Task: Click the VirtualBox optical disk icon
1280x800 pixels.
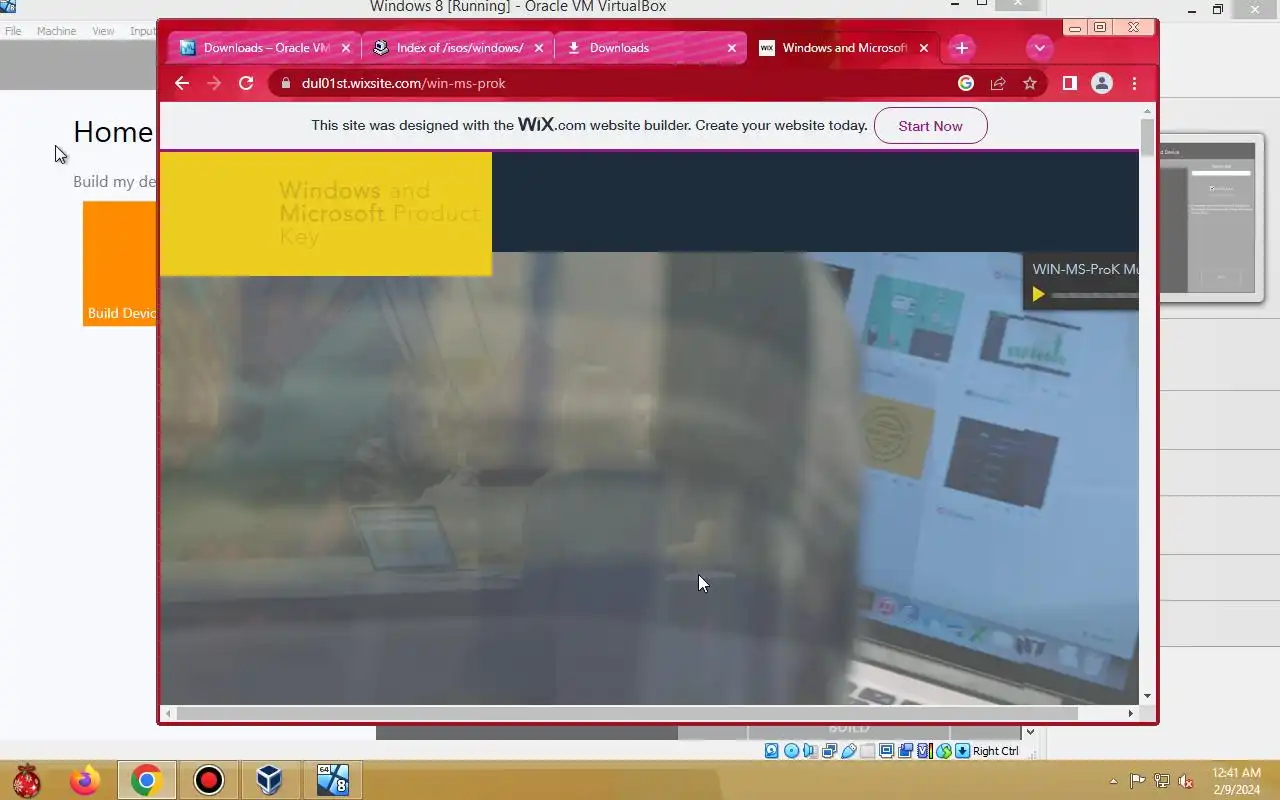Action: click(791, 751)
